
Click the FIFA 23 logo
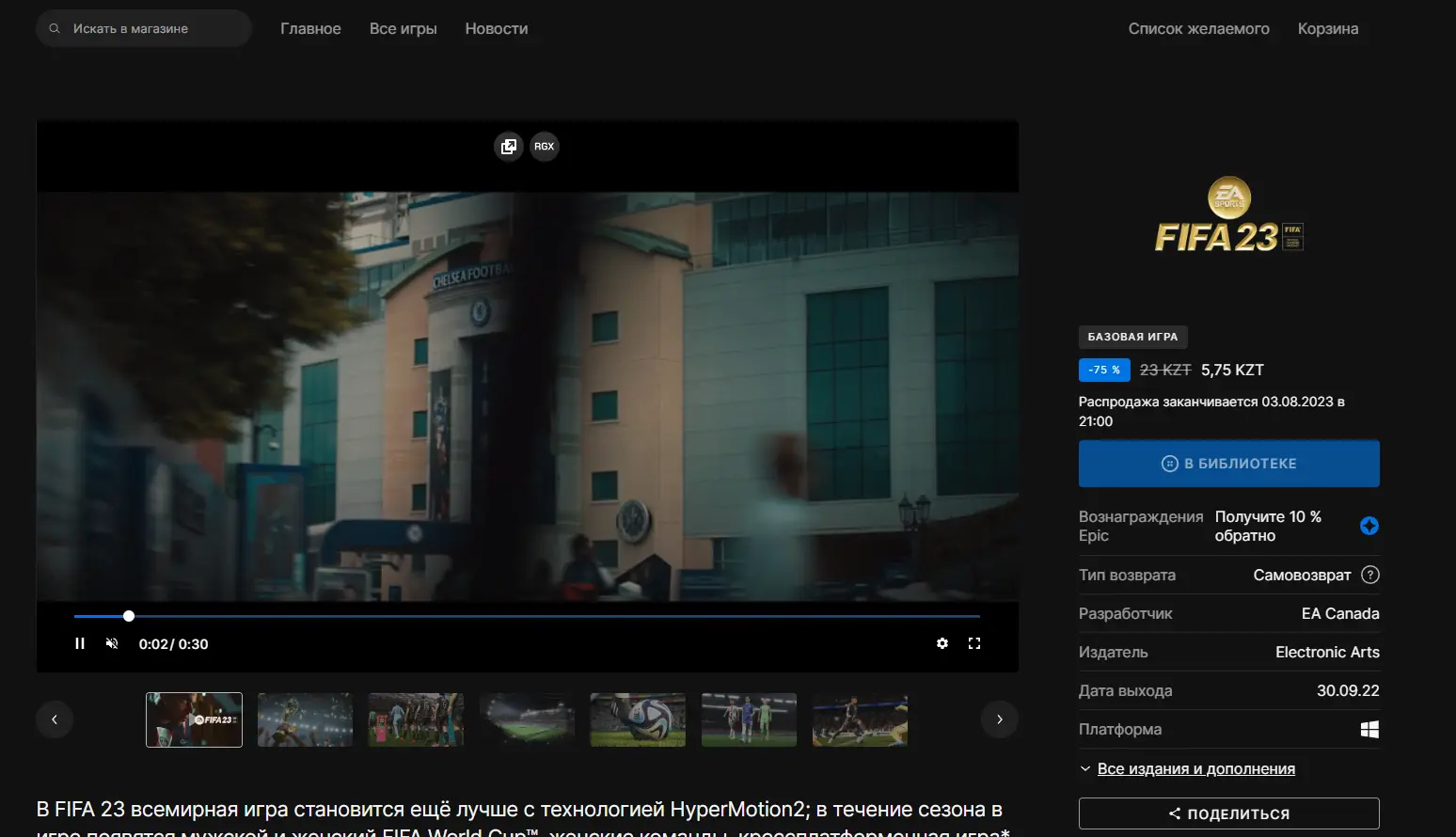click(1228, 215)
